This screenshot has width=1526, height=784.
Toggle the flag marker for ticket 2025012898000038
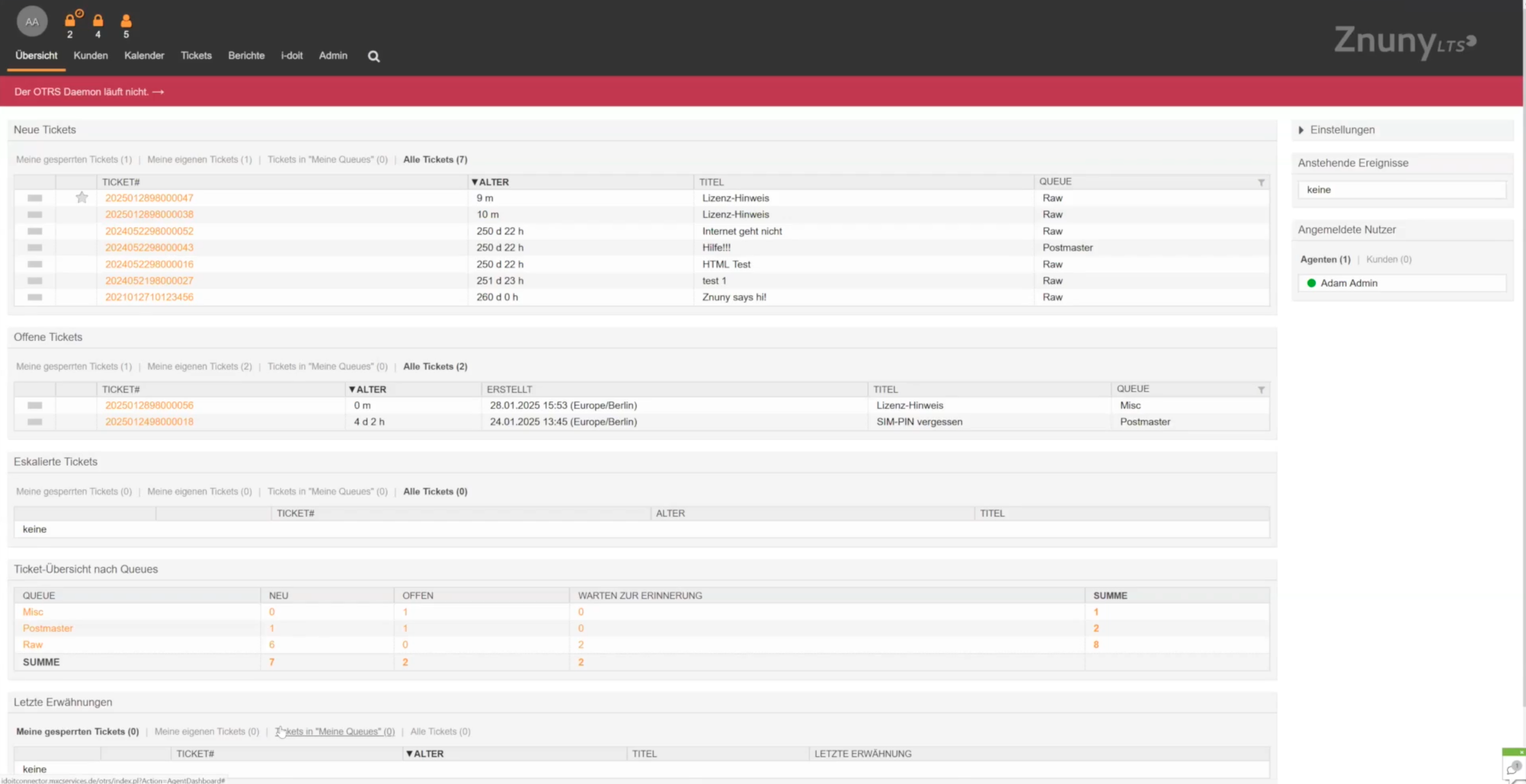pos(35,214)
